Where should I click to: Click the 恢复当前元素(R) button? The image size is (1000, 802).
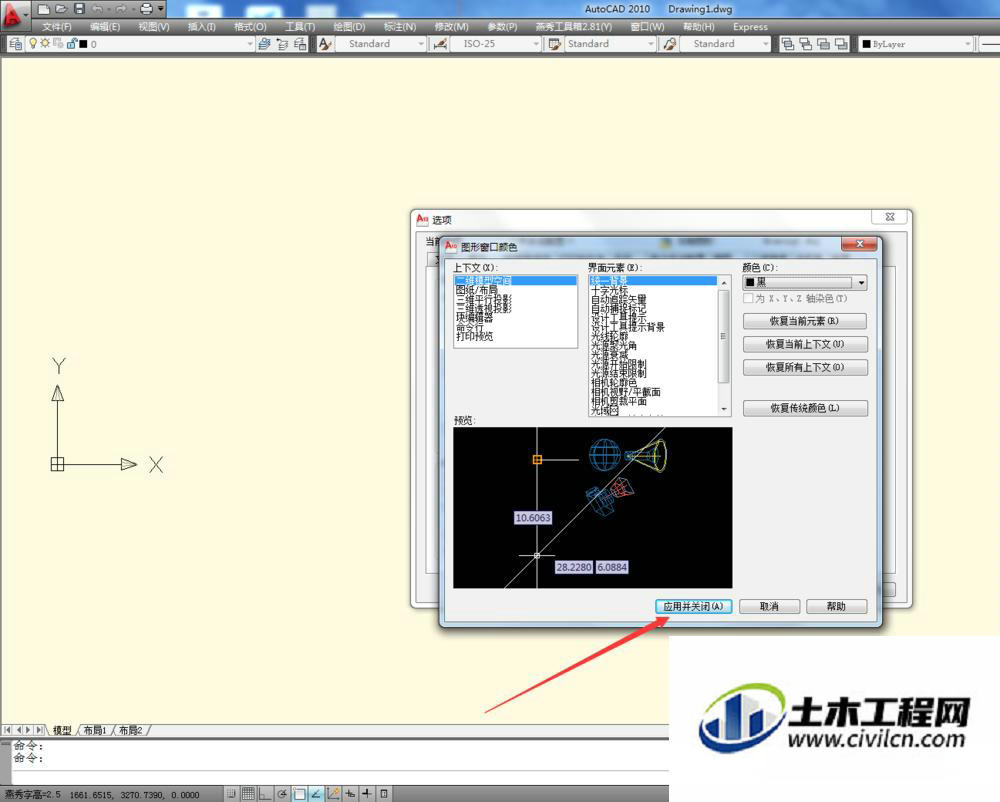(805, 321)
